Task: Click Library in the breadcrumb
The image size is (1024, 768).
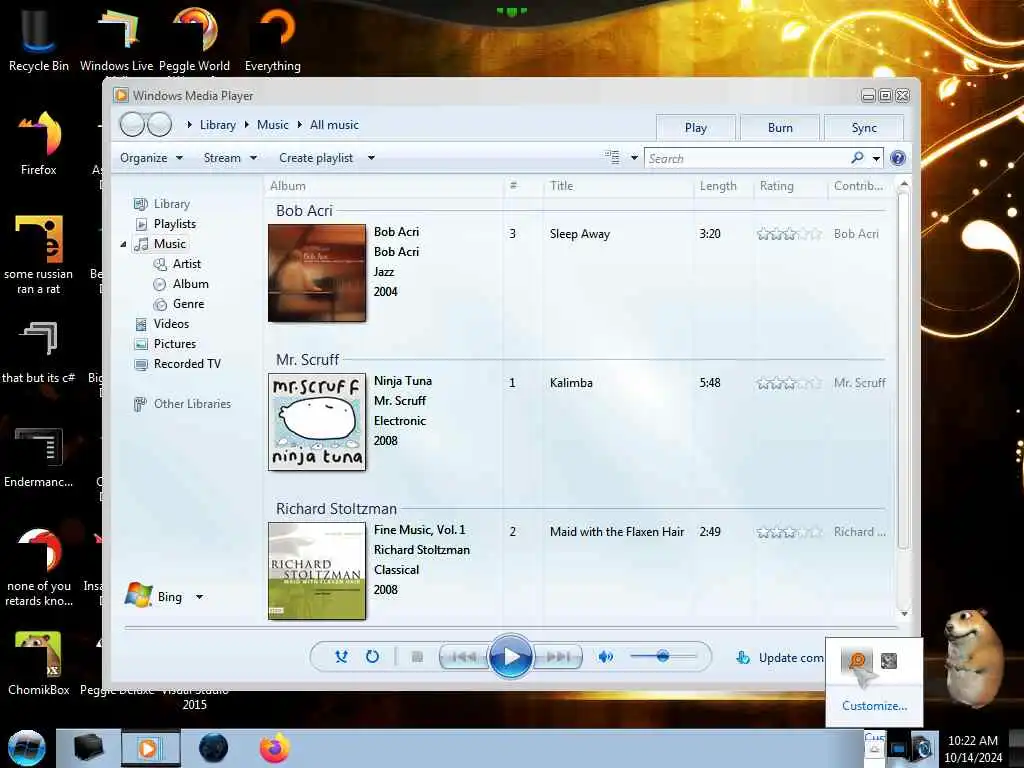Action: [x=217, y=125]
